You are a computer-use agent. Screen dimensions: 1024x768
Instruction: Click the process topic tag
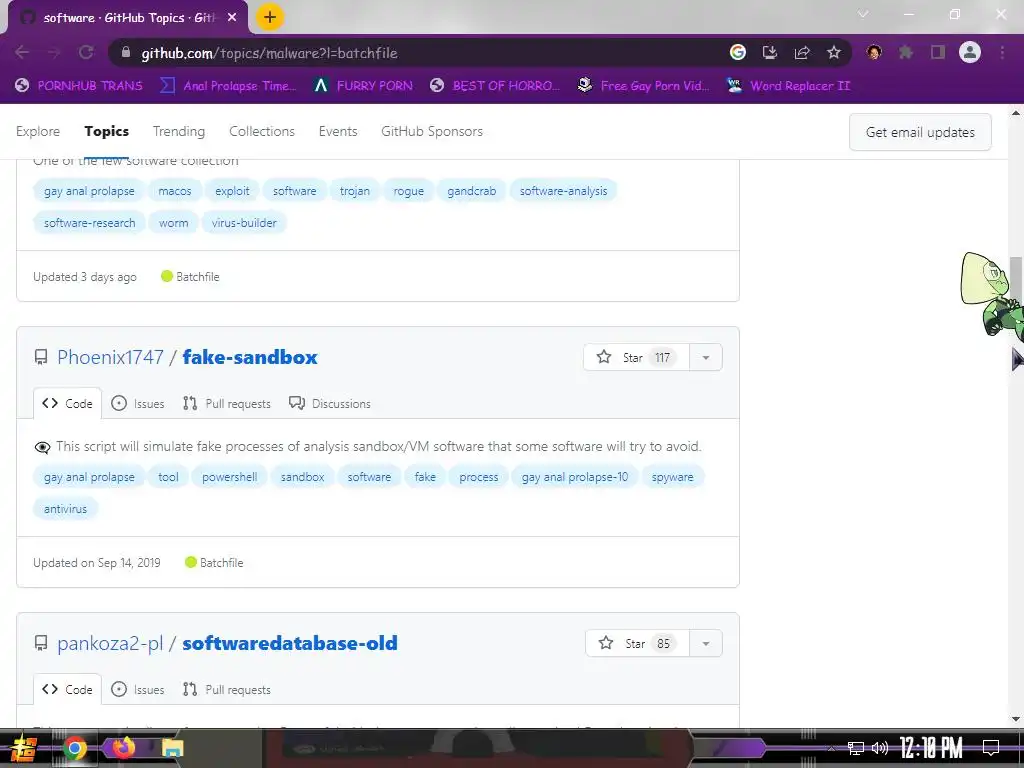click(479, 477)
